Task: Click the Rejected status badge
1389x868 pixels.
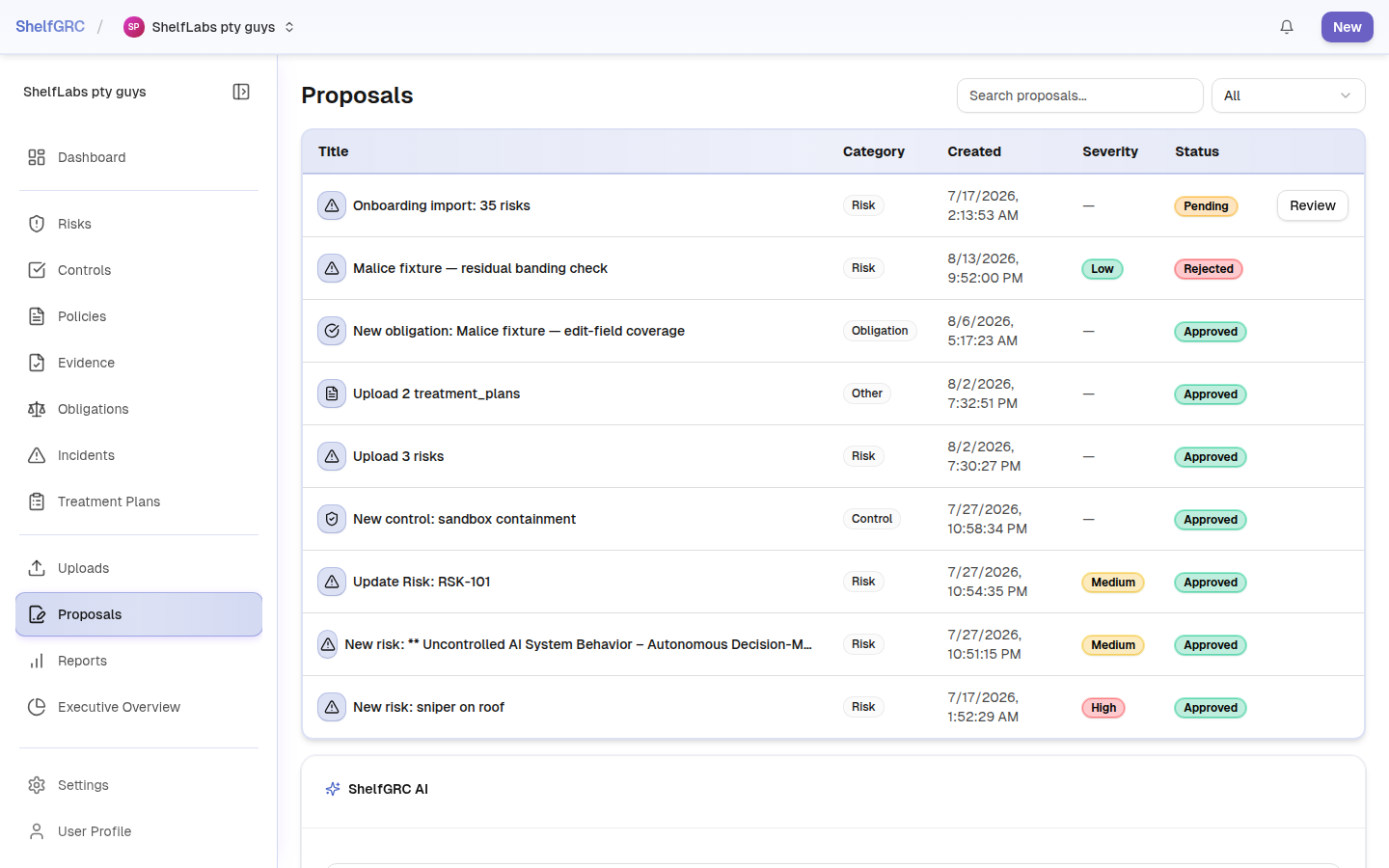Action: (x=1208, y=269)
